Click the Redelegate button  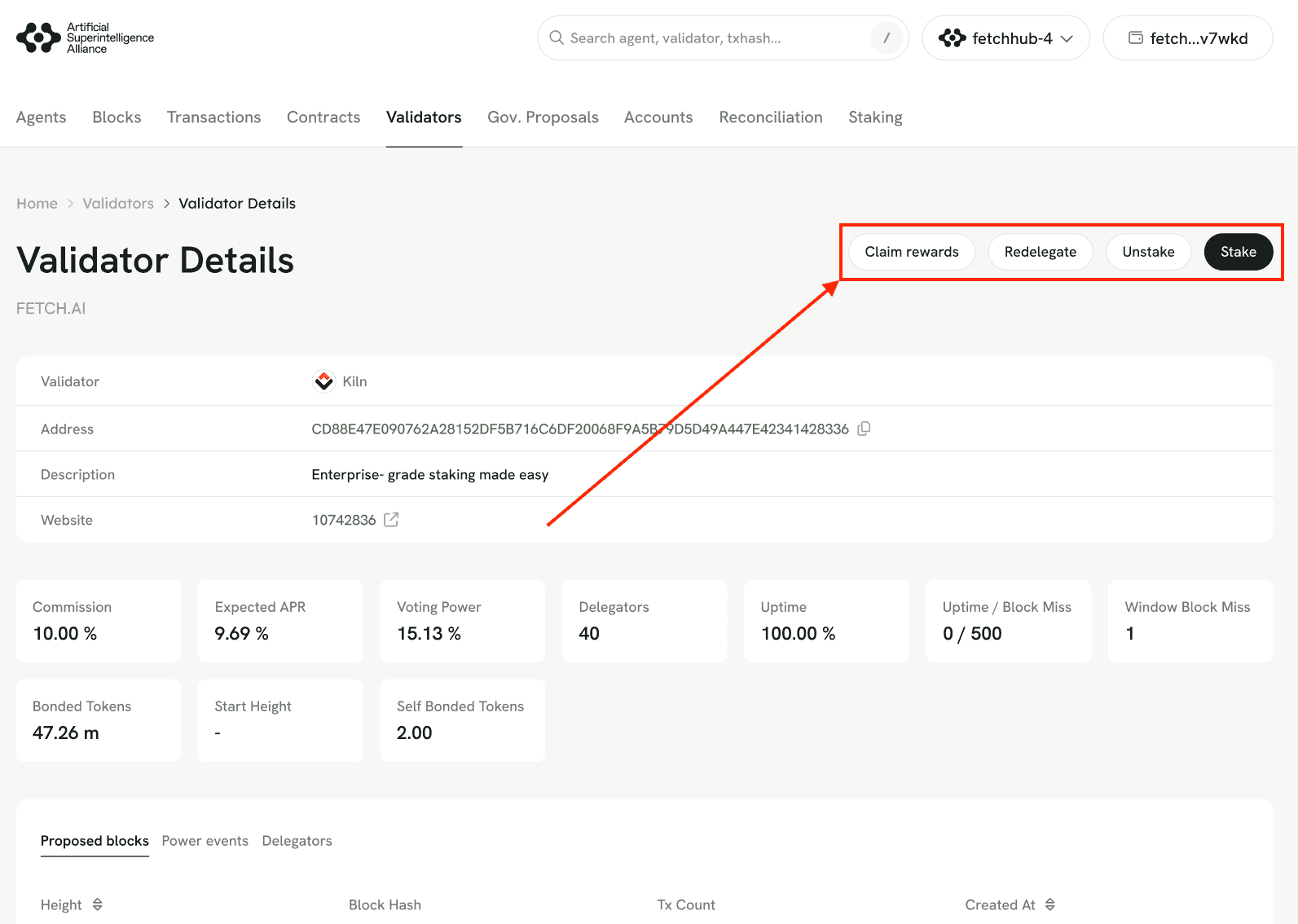click(x=1040, y=252)
